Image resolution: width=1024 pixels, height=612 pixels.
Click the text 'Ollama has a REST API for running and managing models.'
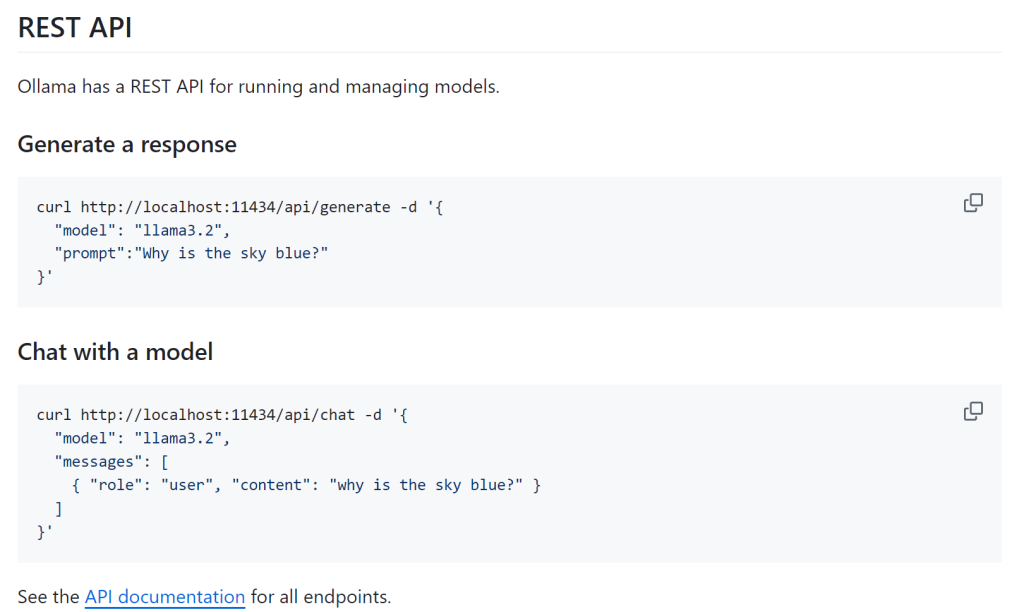pyautogui.click(x=259, y=87)
